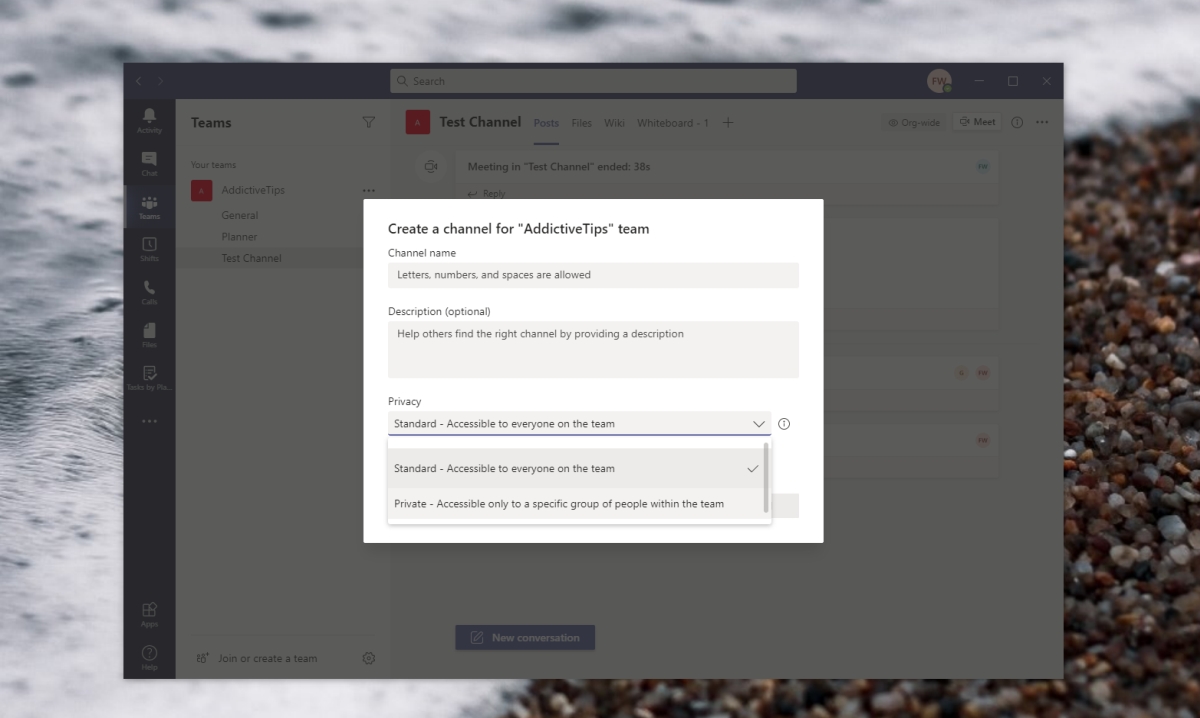Screen dimensions: 1200x718
Task: Open the Whiteboard - 1 tab
Action: click(673, 123)
